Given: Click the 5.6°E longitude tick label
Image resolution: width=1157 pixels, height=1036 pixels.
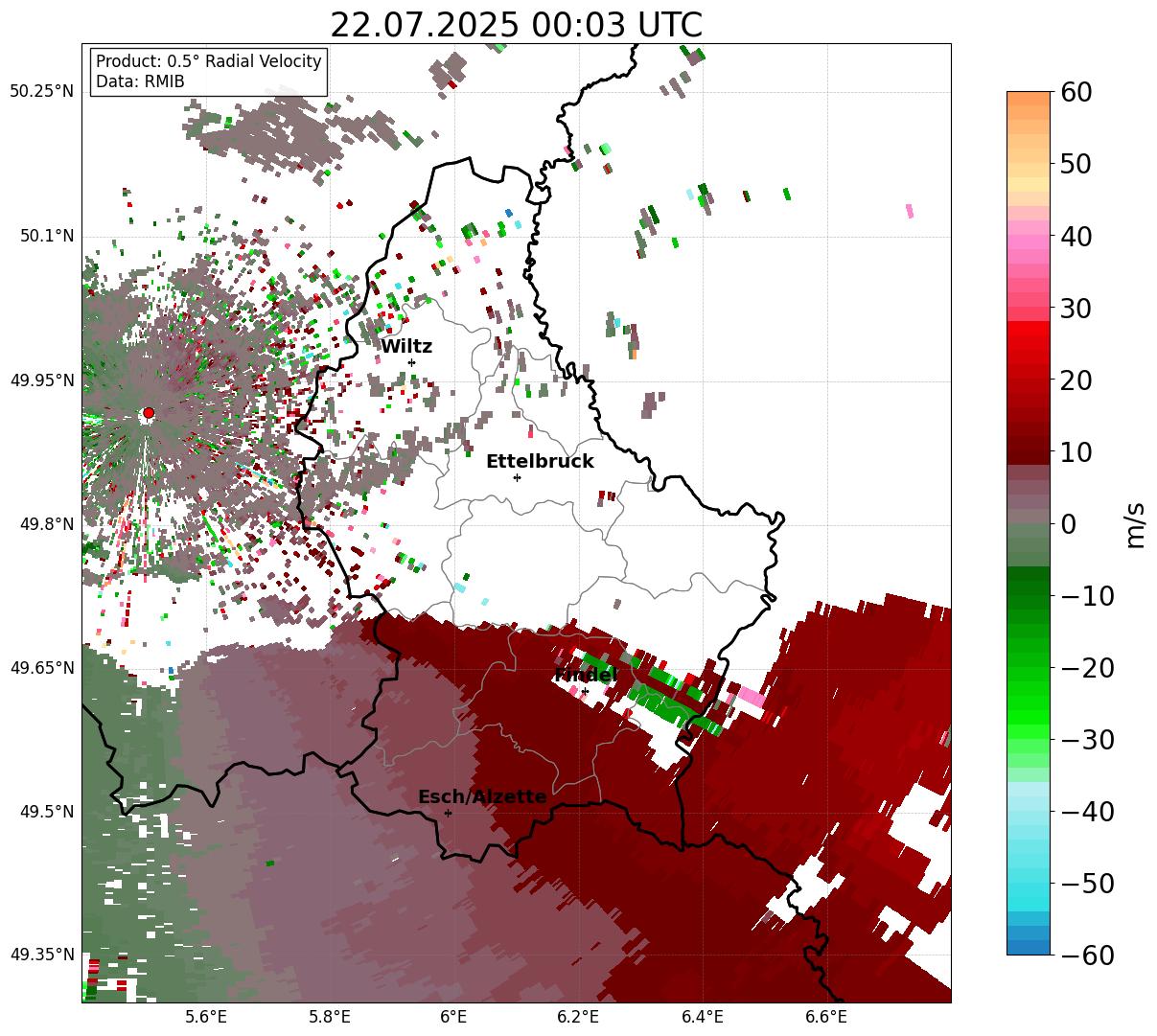Looking at the screenshot, I should click(206, 1017).
